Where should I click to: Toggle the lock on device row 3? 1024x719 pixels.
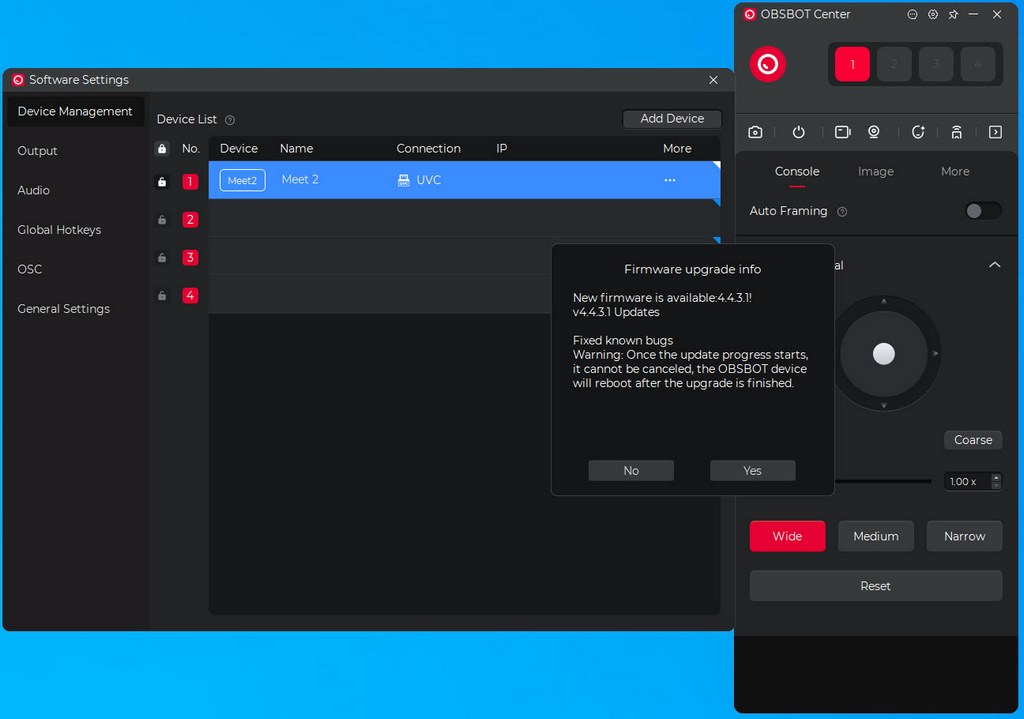click(162, 258)
